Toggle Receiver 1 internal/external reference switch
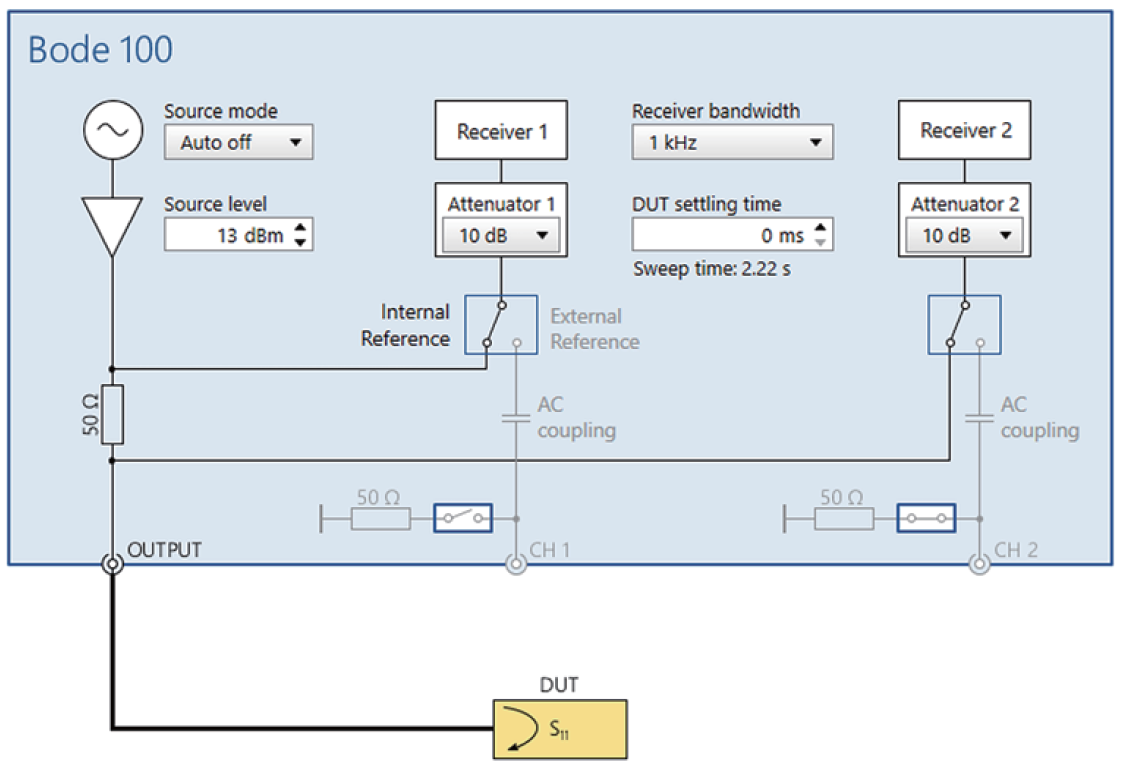This screenshot has width=1124, height=766. point(501,325)
